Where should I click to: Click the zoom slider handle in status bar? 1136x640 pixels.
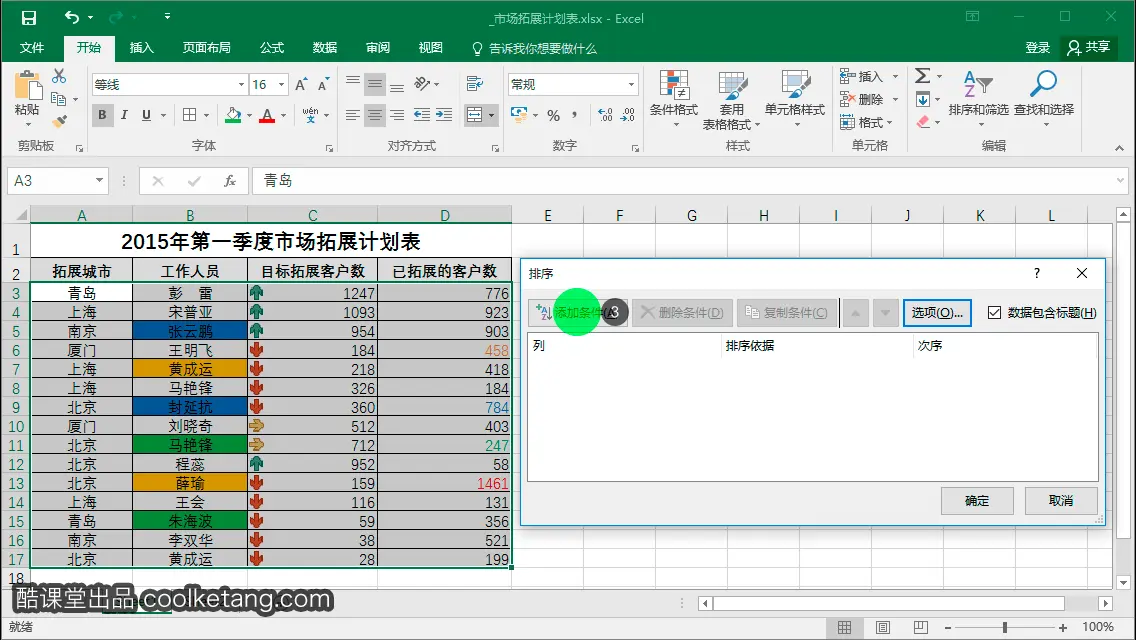1005,627
